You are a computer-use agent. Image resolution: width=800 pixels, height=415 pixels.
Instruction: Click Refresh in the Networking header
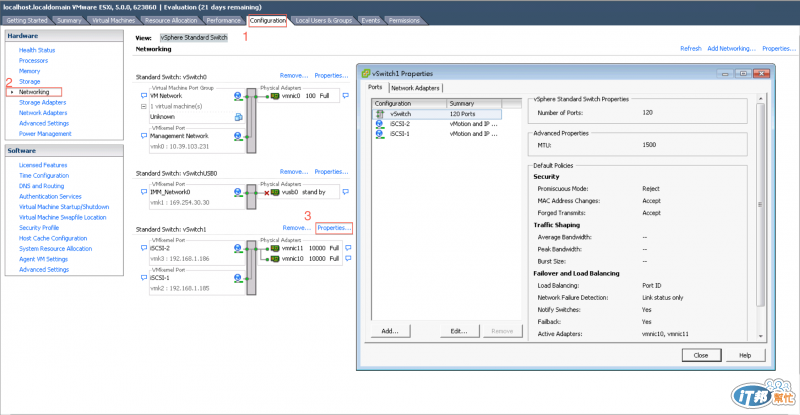(691, 48)
